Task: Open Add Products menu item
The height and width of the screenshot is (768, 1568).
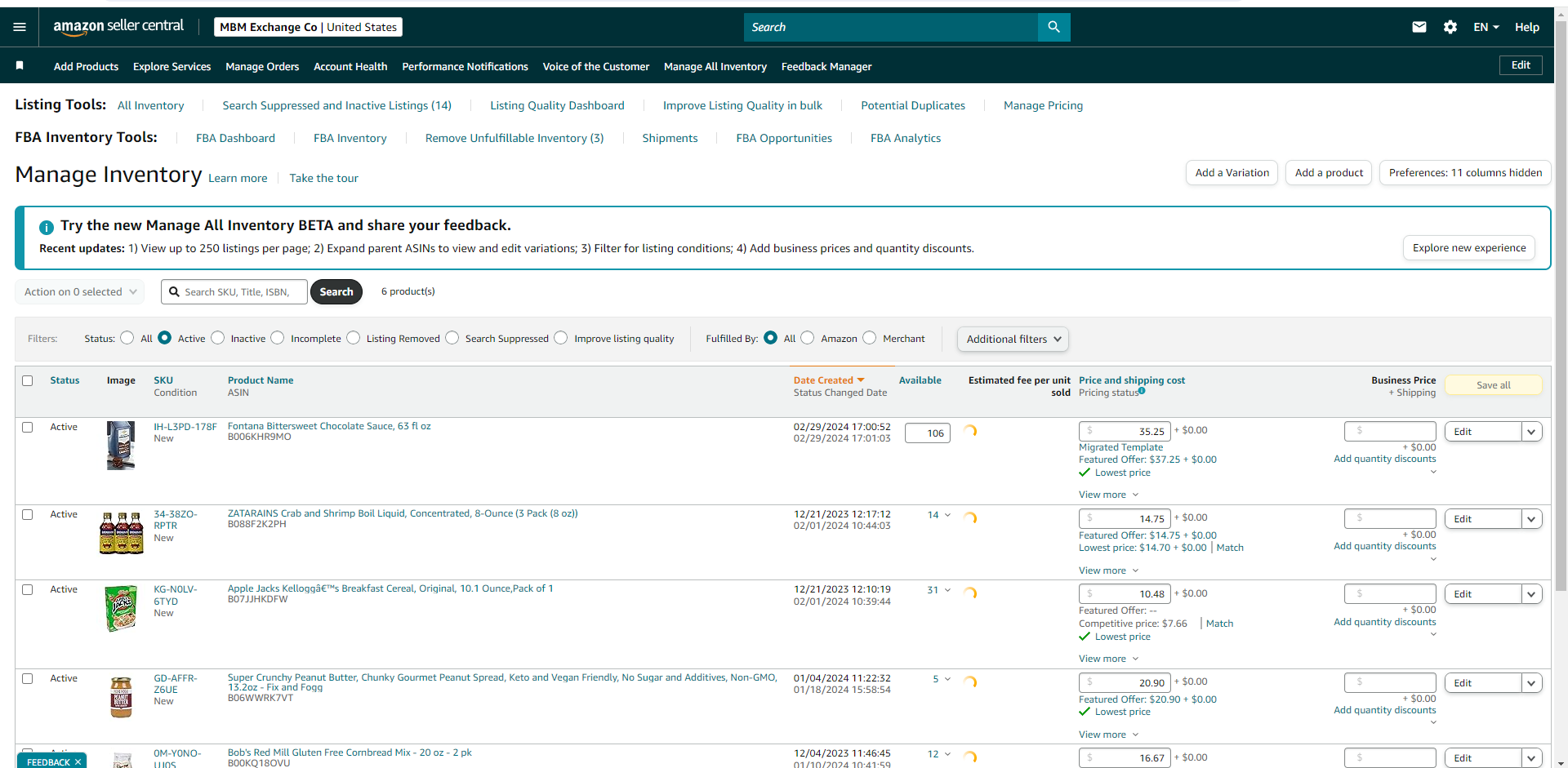Action: point(86,66)
